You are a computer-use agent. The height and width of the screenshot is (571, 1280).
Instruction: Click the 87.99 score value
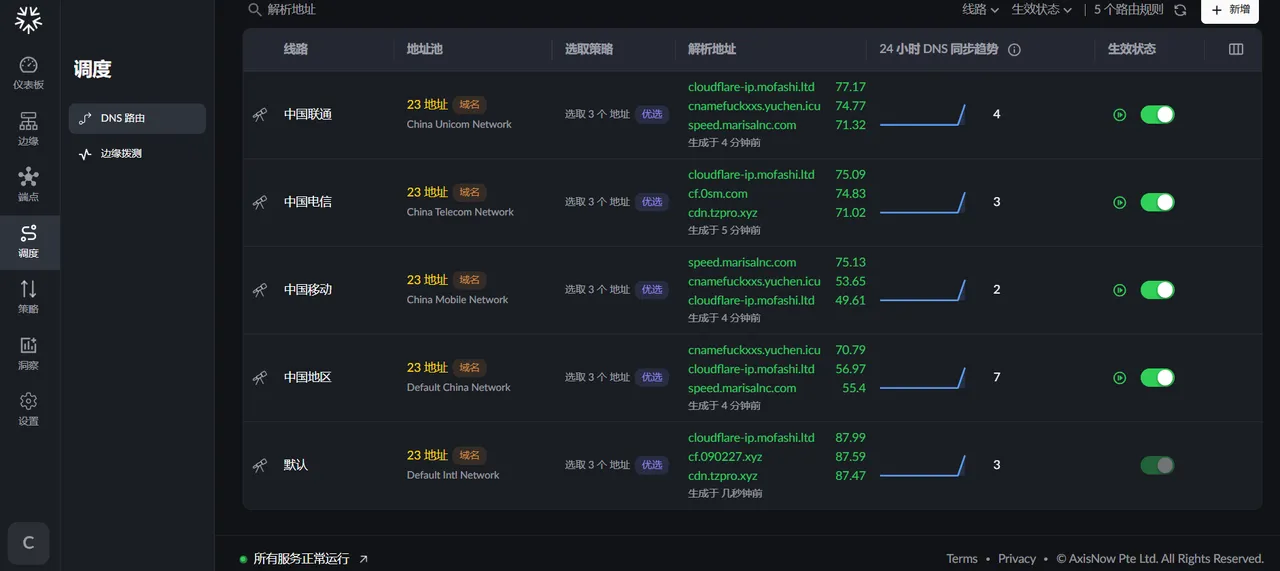click(850, 438)
